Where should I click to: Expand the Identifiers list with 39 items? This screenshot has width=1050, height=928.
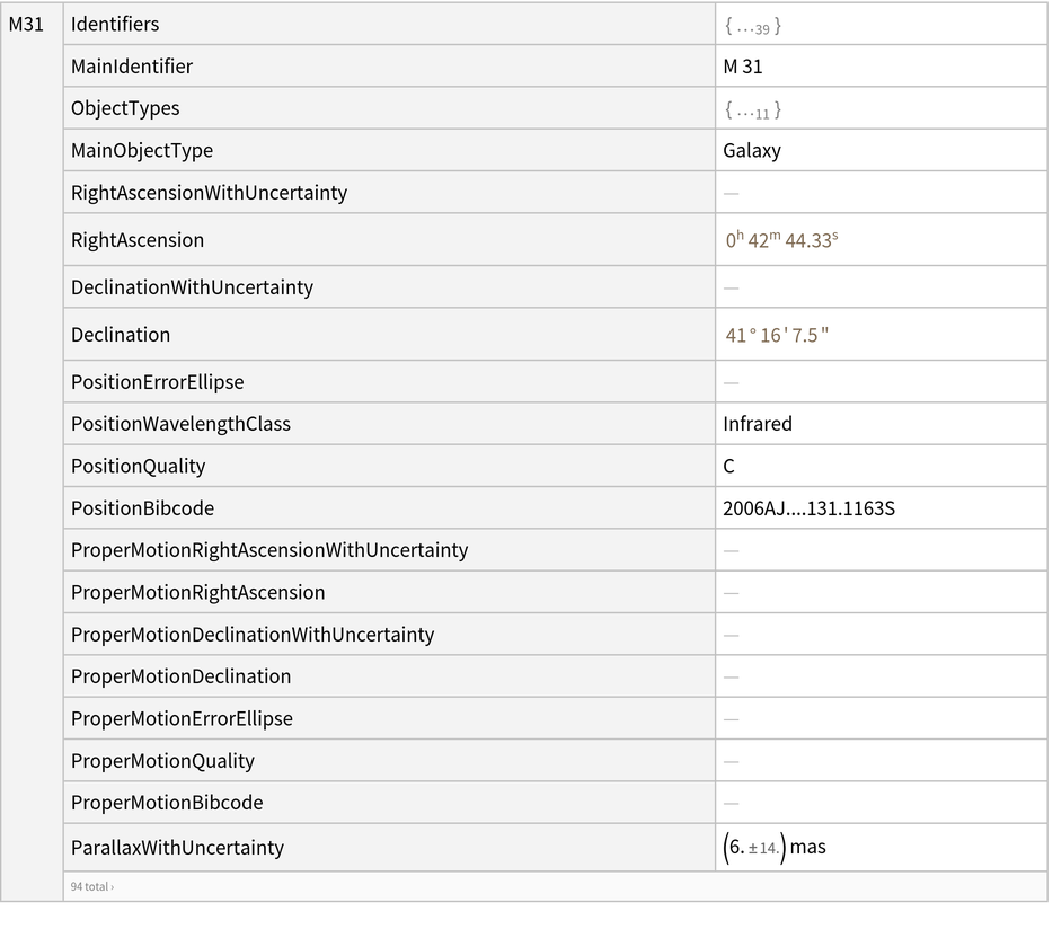[x=752, y=28]
